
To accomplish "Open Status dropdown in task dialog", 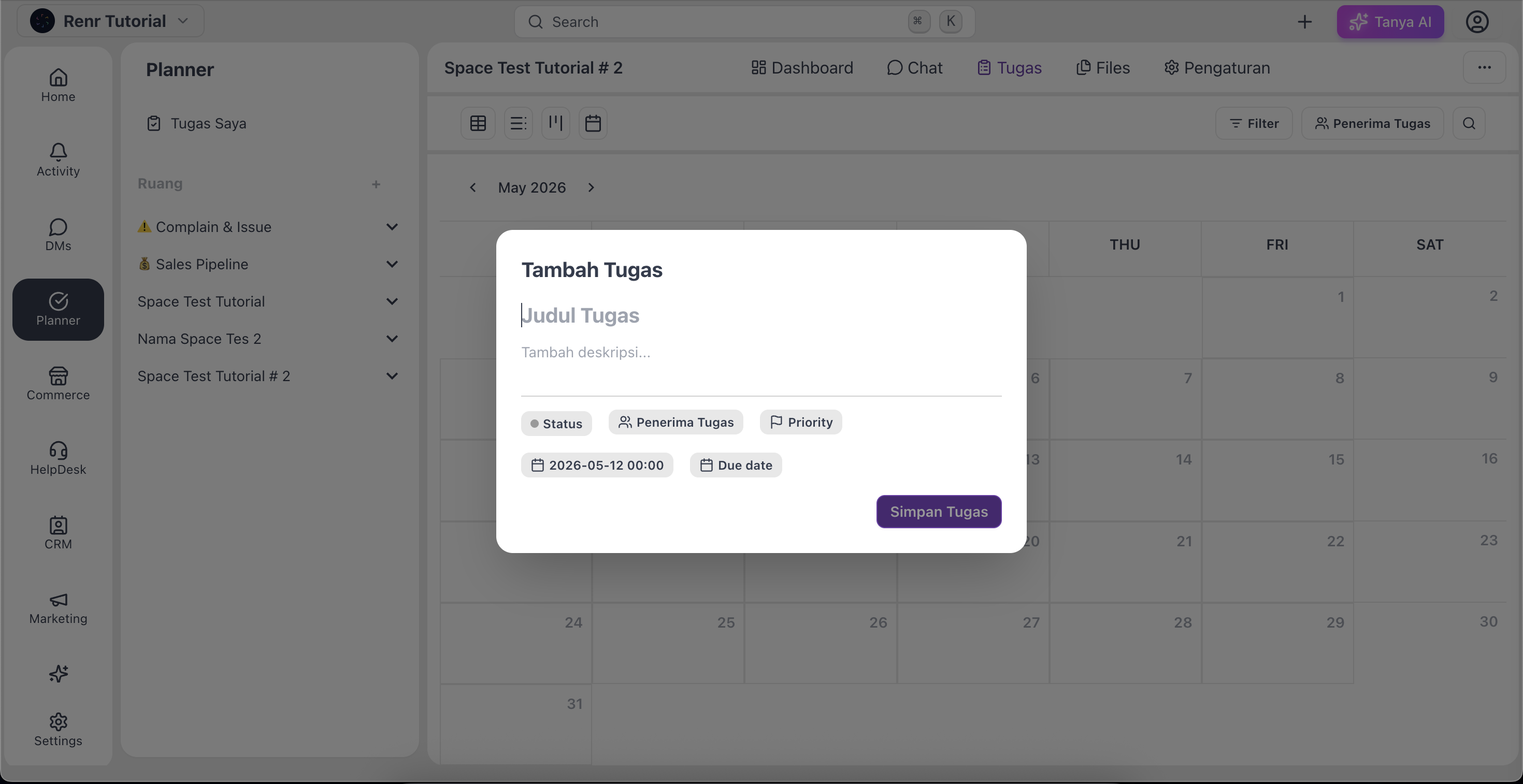I will (x=556, y=424).
